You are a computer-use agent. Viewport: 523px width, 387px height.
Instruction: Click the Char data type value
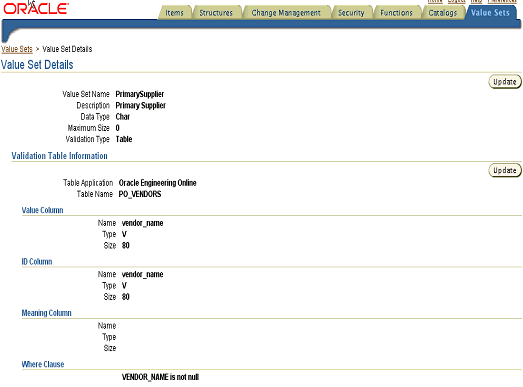(x=122, y=117)
